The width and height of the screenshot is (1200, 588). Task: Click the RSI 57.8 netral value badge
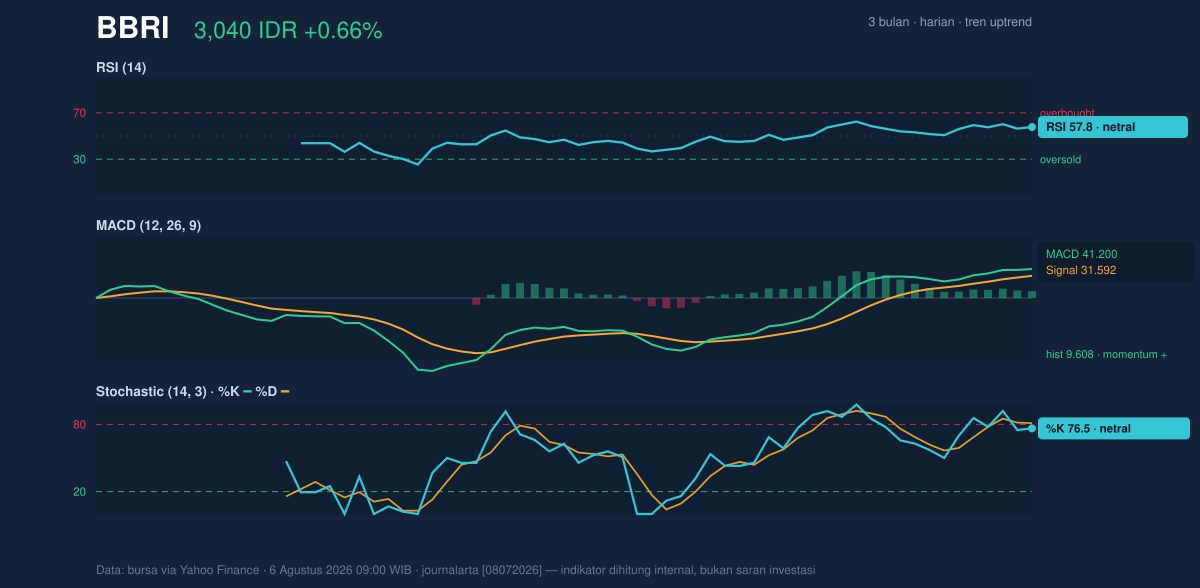(1113, 127)
